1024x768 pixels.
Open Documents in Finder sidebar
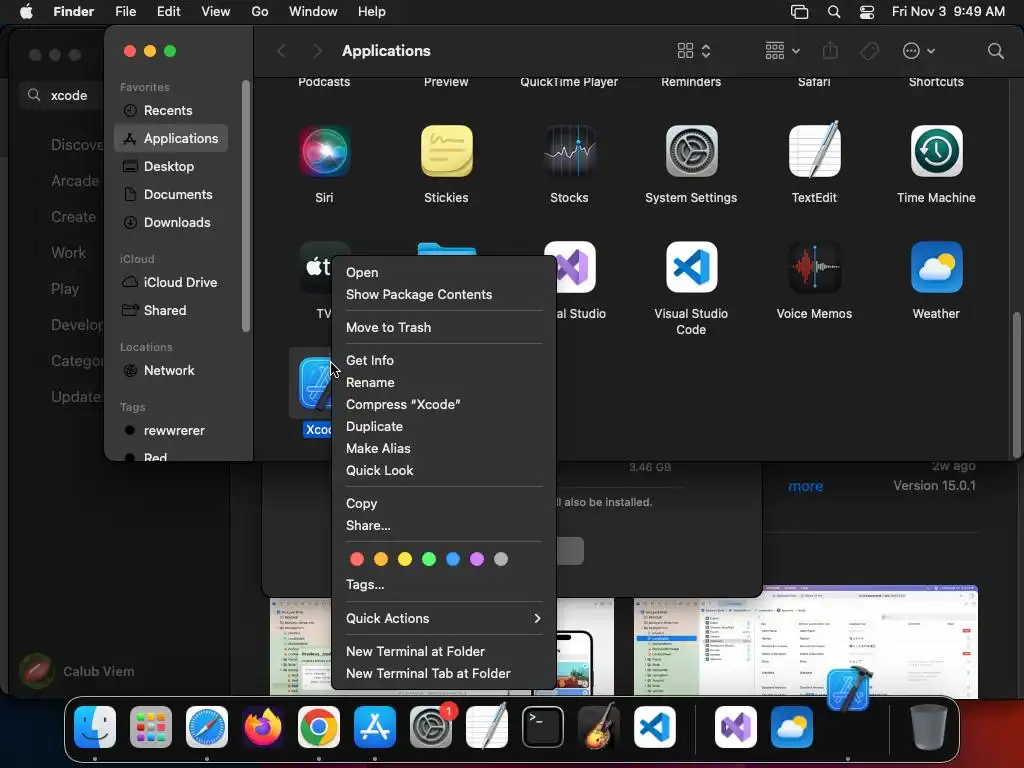tap(171, 195)
